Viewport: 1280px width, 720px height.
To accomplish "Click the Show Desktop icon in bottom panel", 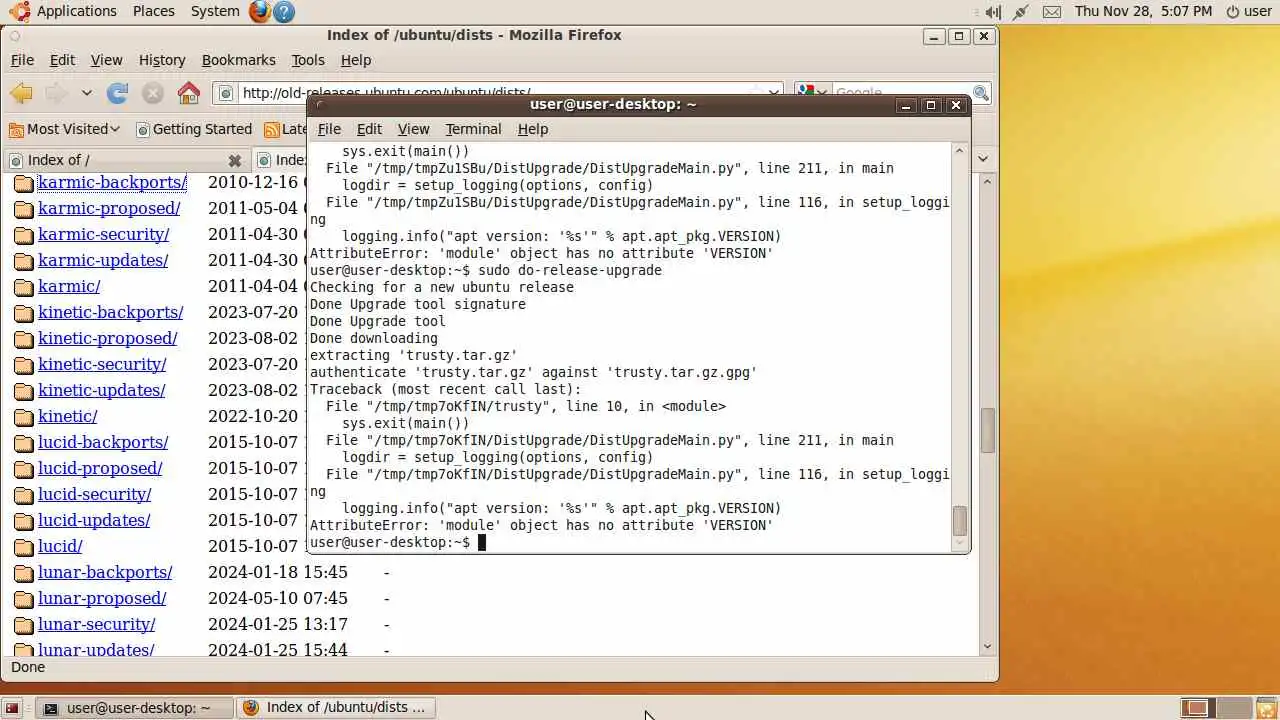I will tap(12, 708).
